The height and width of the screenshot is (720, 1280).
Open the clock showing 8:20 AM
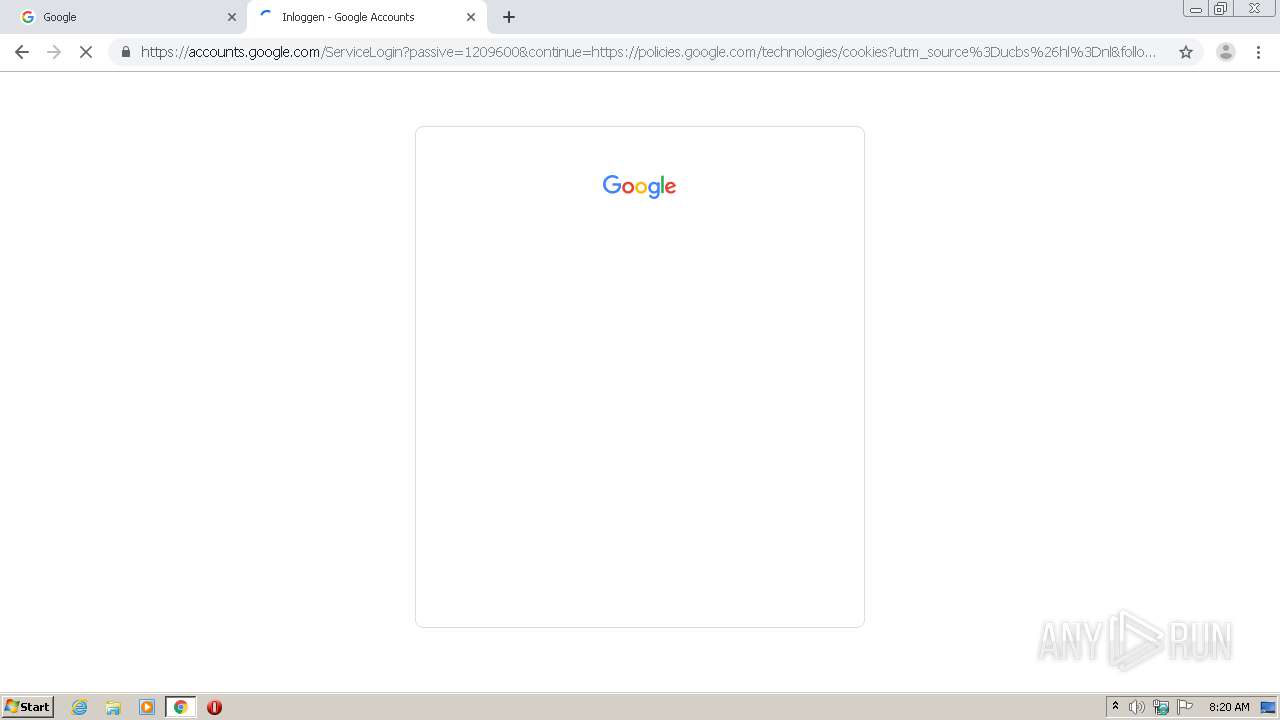tap(1229, 707)
